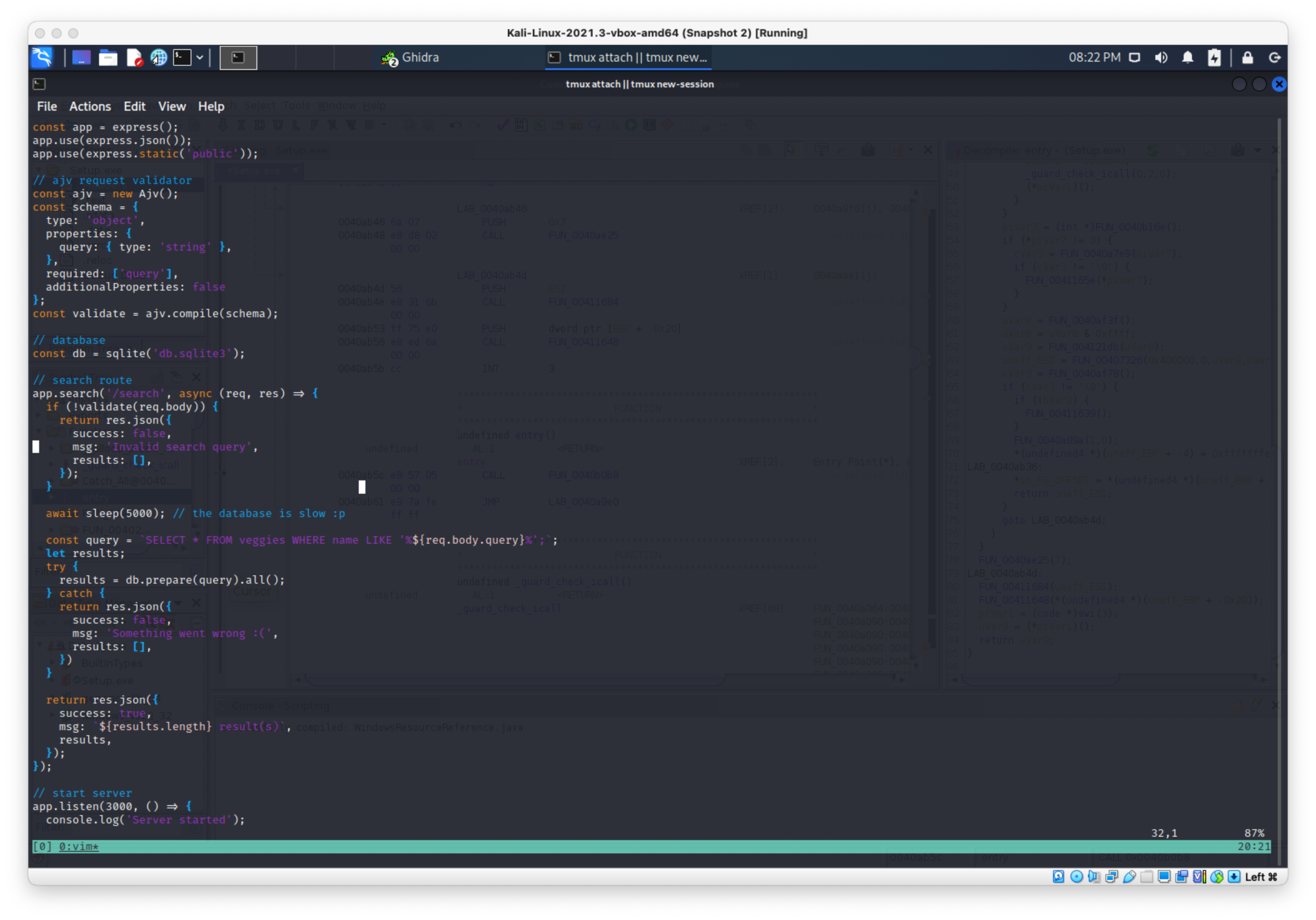Expand the terminal launcher dropdown arrow

(199, 57)
